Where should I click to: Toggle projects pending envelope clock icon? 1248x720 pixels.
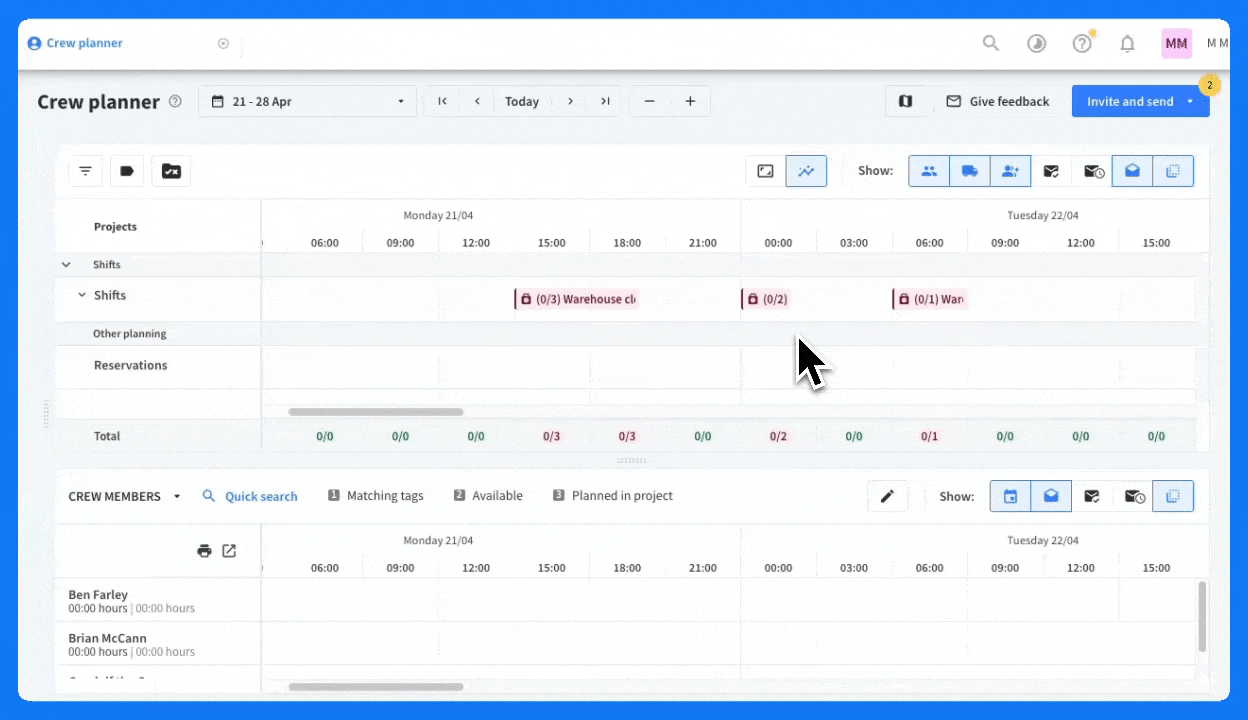1093,171
